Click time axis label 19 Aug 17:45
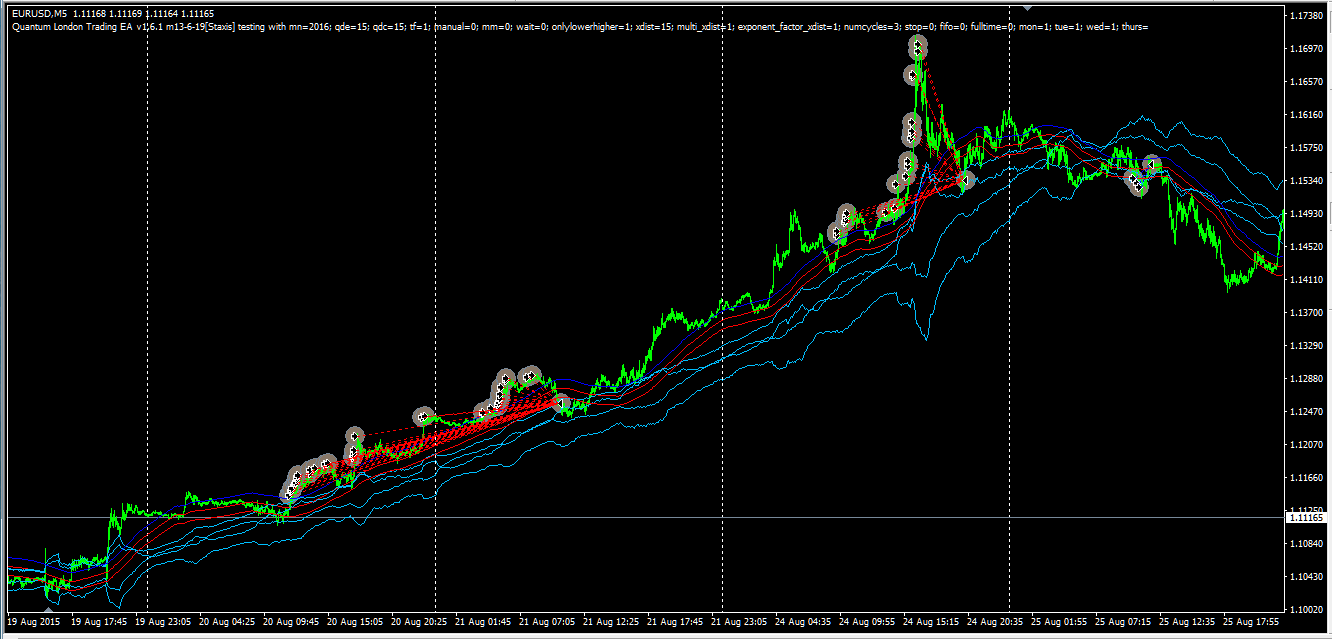Screen dimensions: 1332x639 (x=101, y=621)
